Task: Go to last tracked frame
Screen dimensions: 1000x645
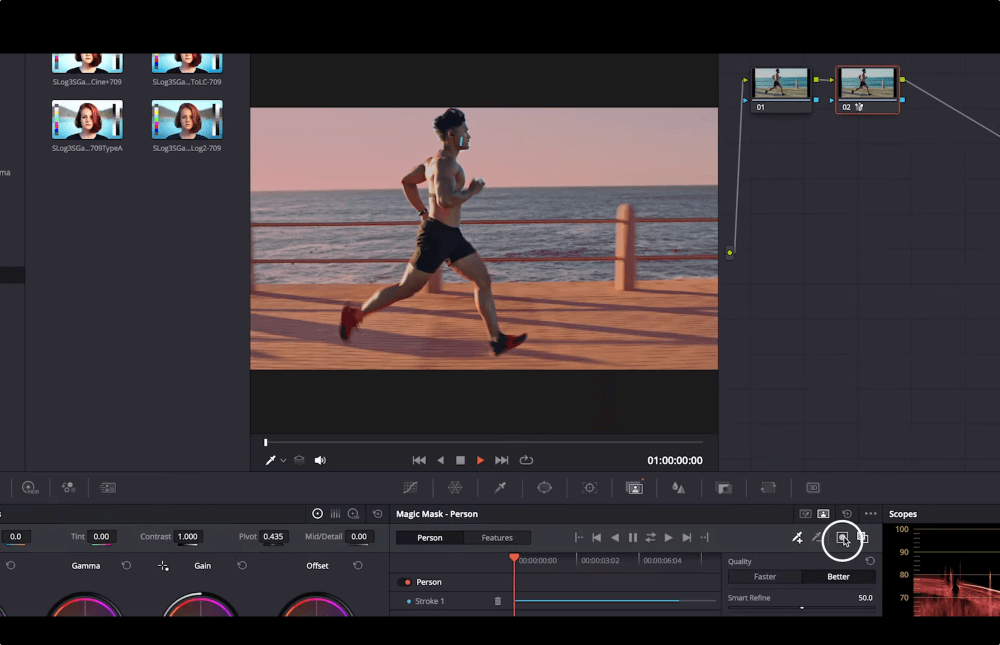Action: pyautogui.click(x=705, y=538)
